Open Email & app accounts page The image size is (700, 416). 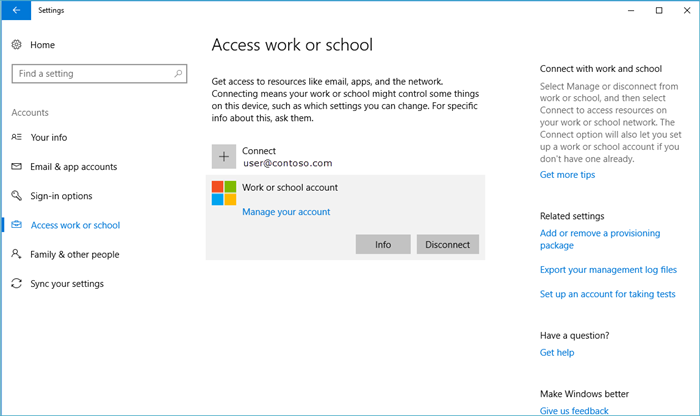73,167
